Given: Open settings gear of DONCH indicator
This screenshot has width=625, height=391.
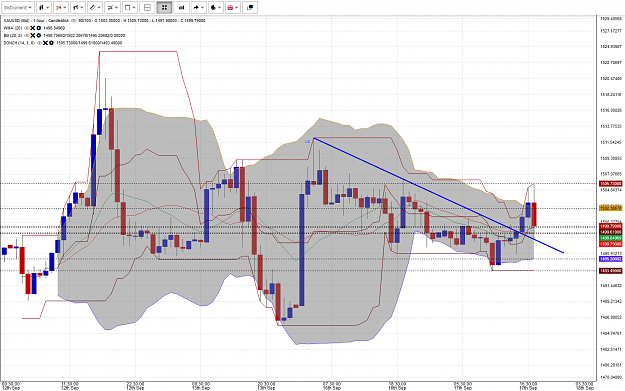Looking at the screenshot, I should click(51, 43).
